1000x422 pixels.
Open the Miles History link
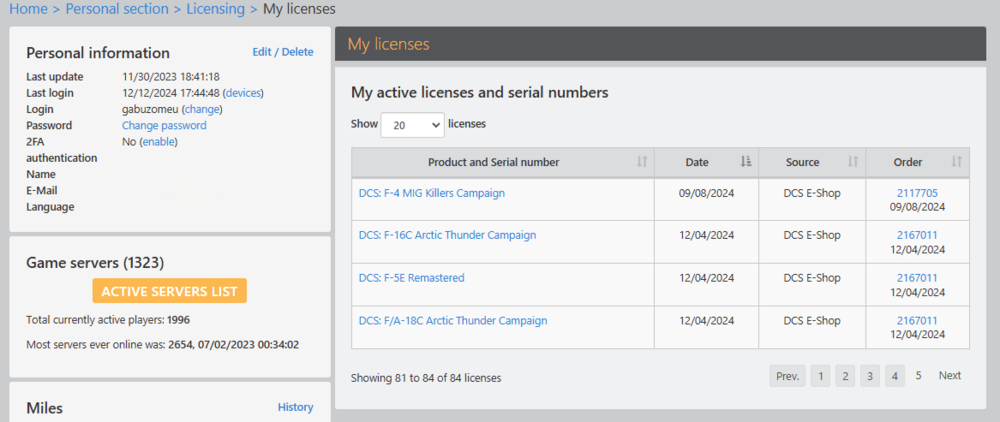[x=295, y=407]
